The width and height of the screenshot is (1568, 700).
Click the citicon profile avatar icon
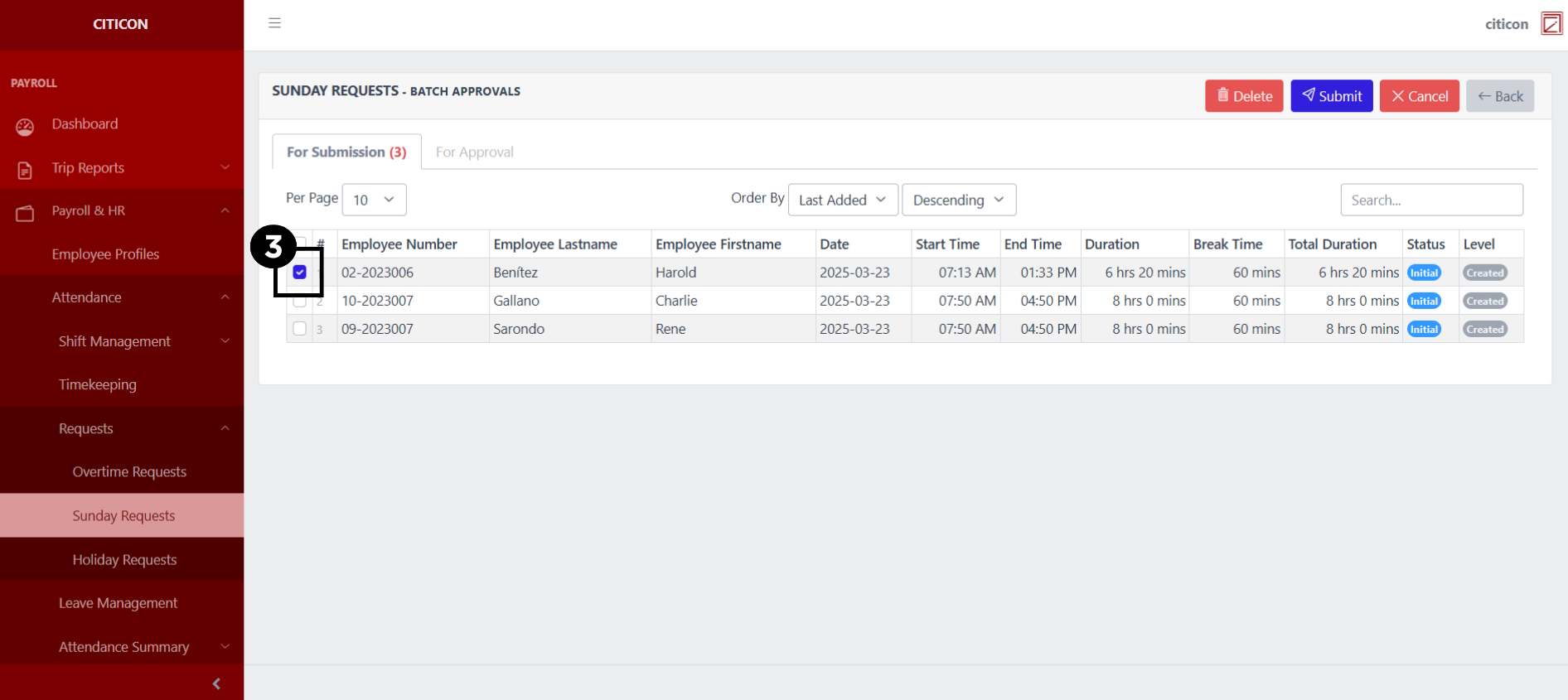click(x=1551, y=24)
